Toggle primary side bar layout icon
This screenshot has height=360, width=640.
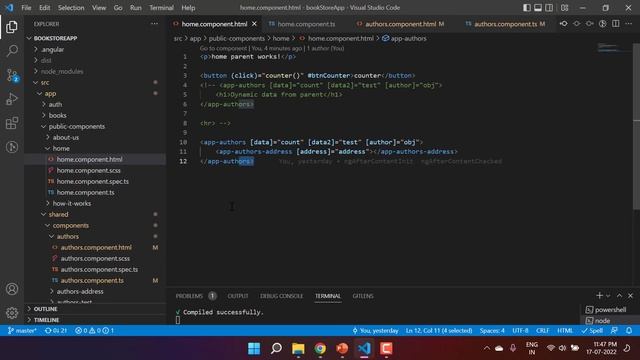point(527,8)
